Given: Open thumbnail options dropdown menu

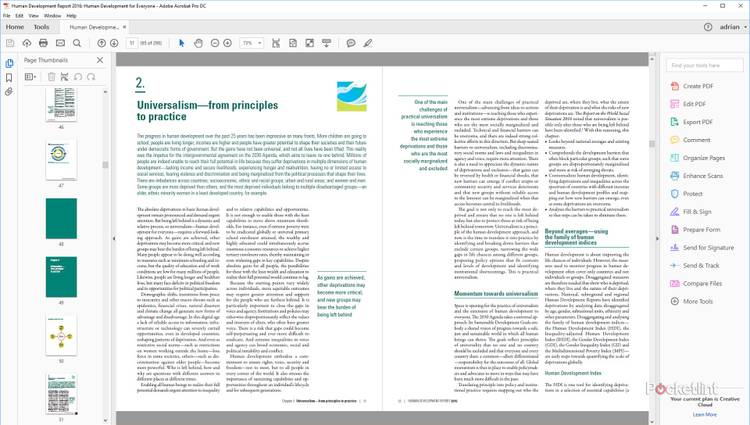Looking at the screenshot, I should pos(31,76).
